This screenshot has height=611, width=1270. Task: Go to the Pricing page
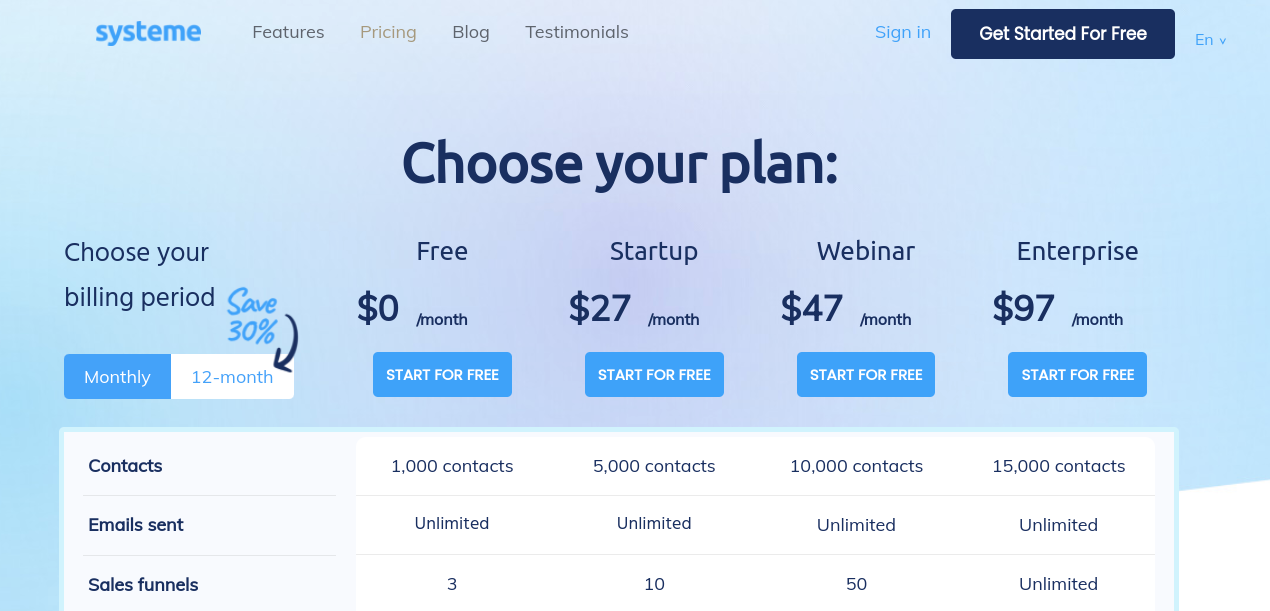[388, 32]
